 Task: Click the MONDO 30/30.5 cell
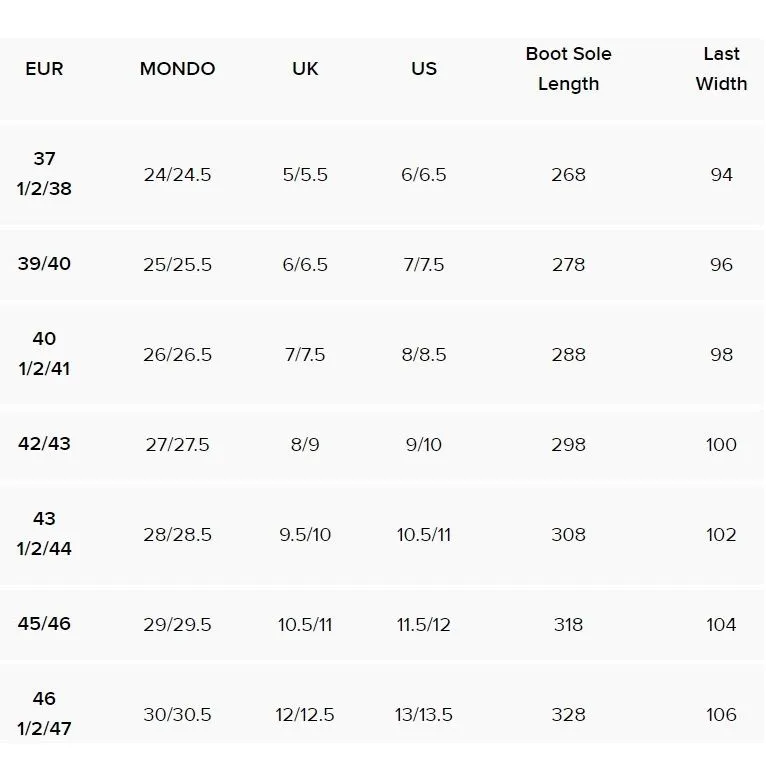(x=177, y=715)
